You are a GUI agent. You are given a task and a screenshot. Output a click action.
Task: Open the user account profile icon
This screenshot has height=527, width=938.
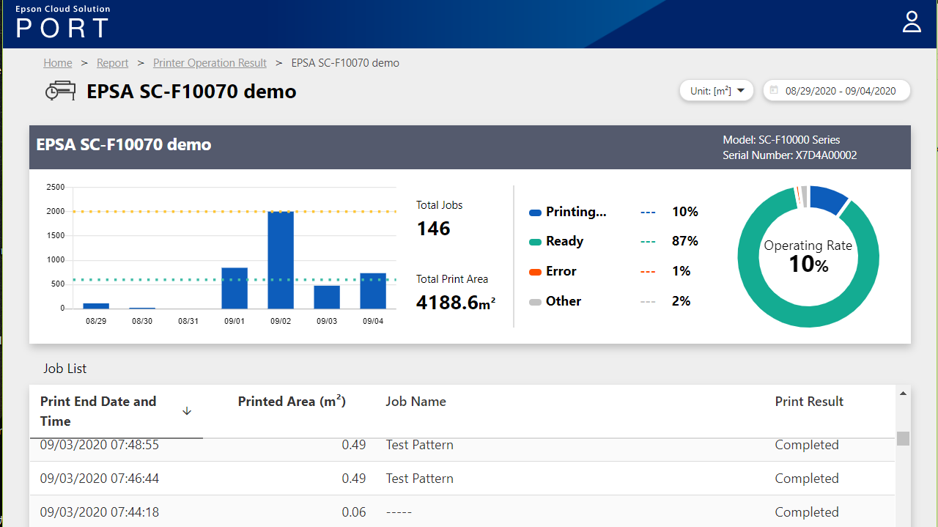click(x=911, y=22)
